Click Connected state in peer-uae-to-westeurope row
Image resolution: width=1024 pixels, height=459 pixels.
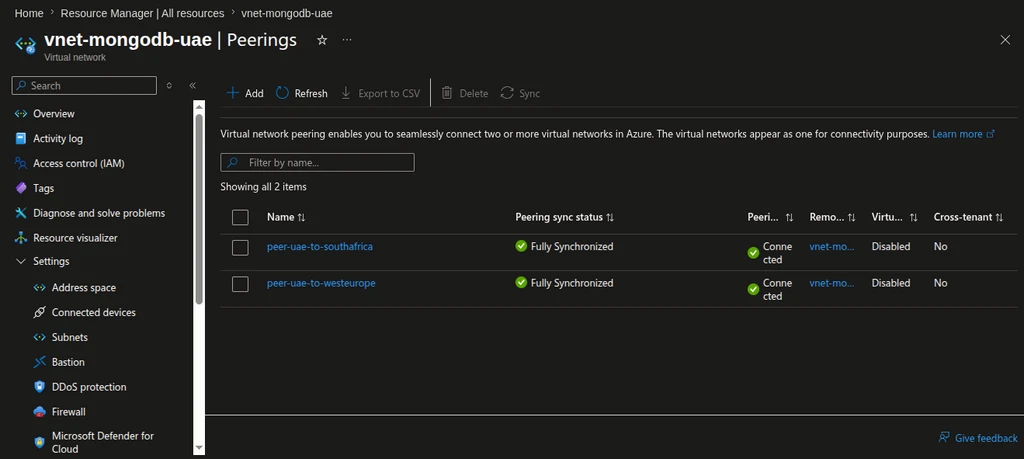[771, 290]
